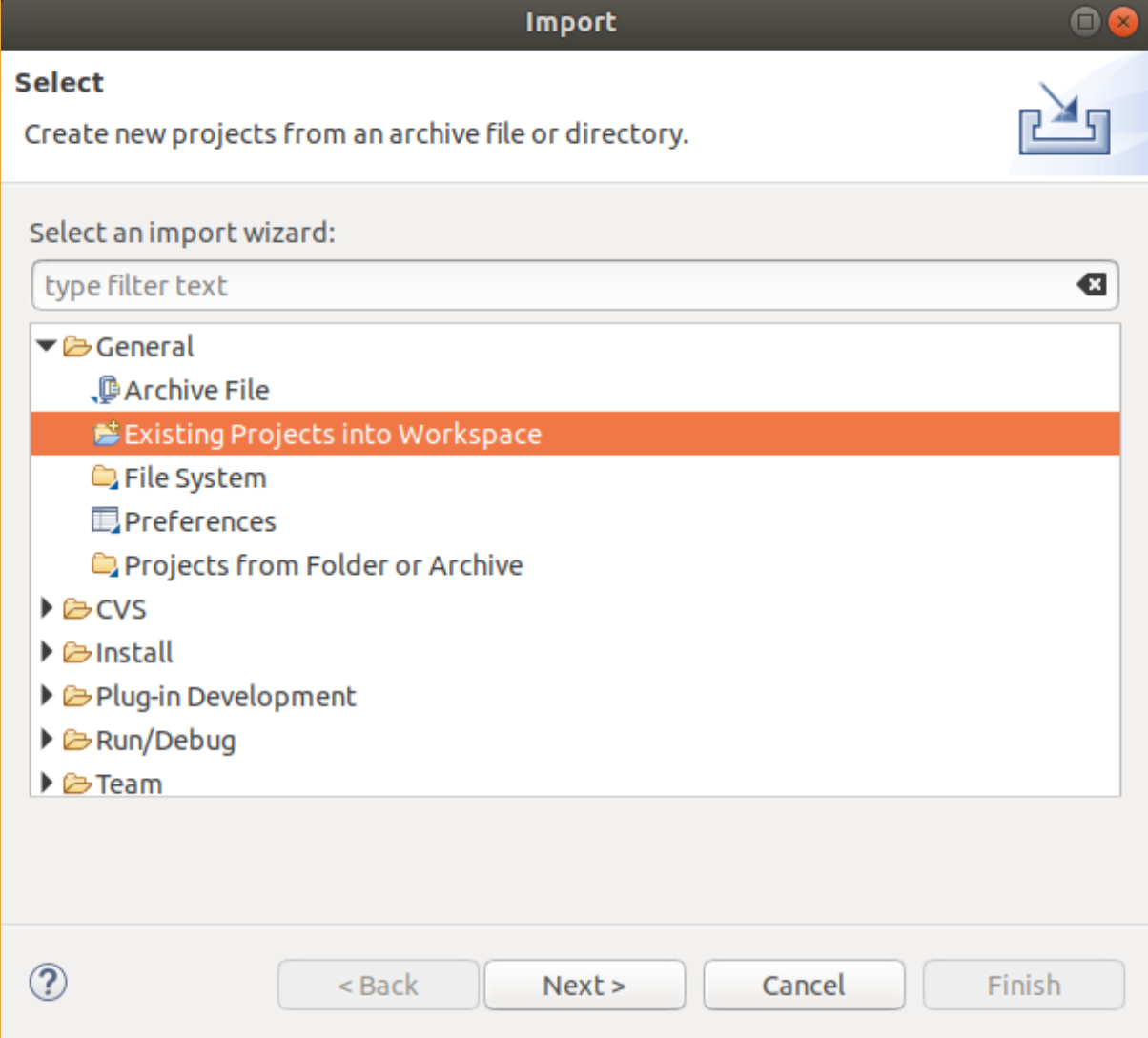The image size is (1148, 1038).
Task: Click the Finish button
Action: pos(1024,985)
